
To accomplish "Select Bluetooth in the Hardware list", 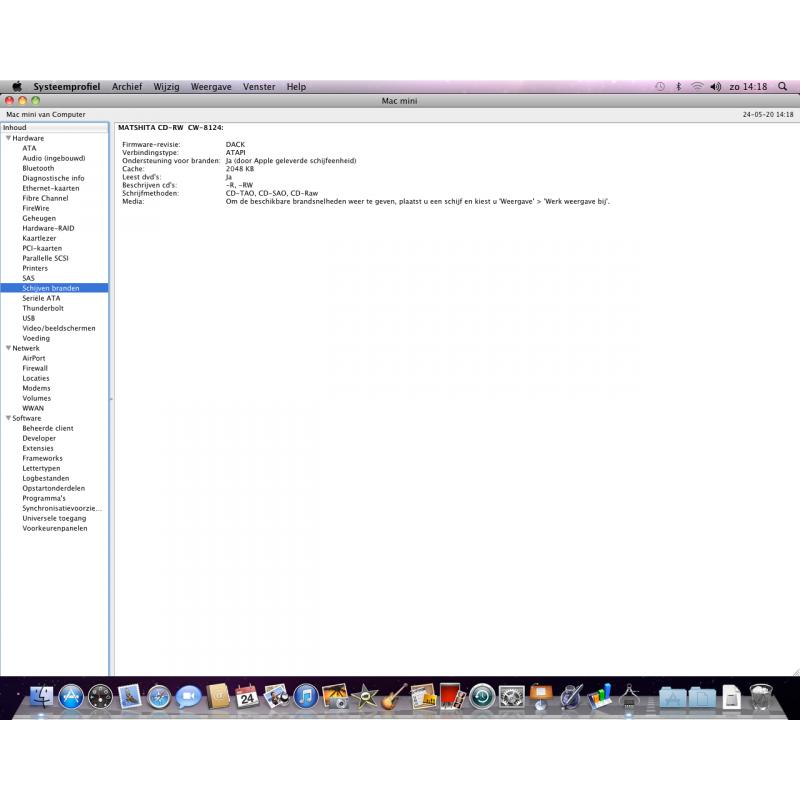I will [38, 168].
